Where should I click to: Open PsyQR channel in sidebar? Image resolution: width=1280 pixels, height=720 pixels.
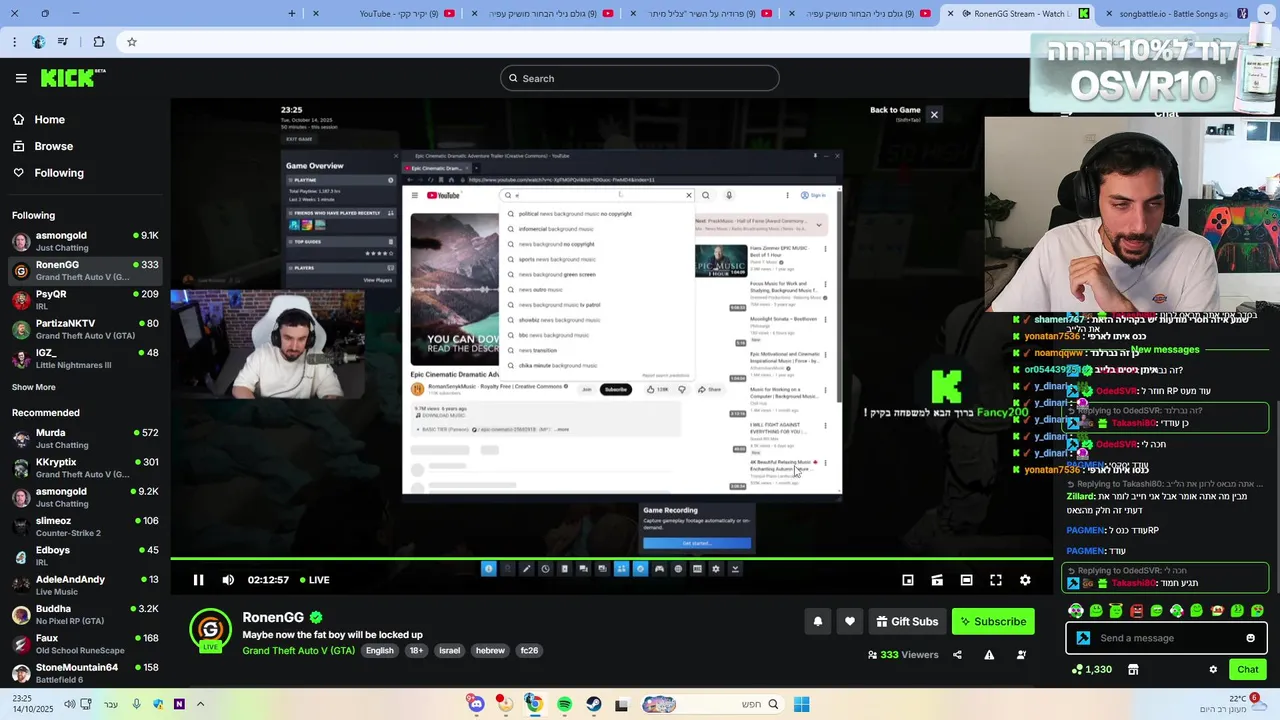(85, 300)
